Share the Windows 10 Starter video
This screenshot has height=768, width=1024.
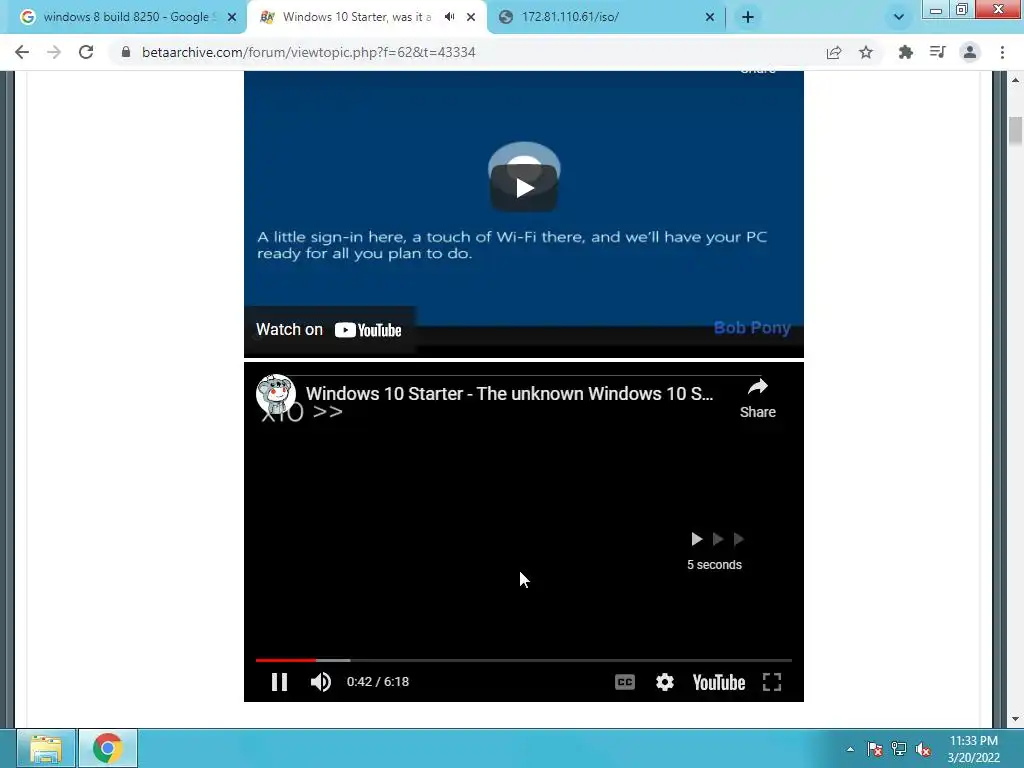pos(758,397)
